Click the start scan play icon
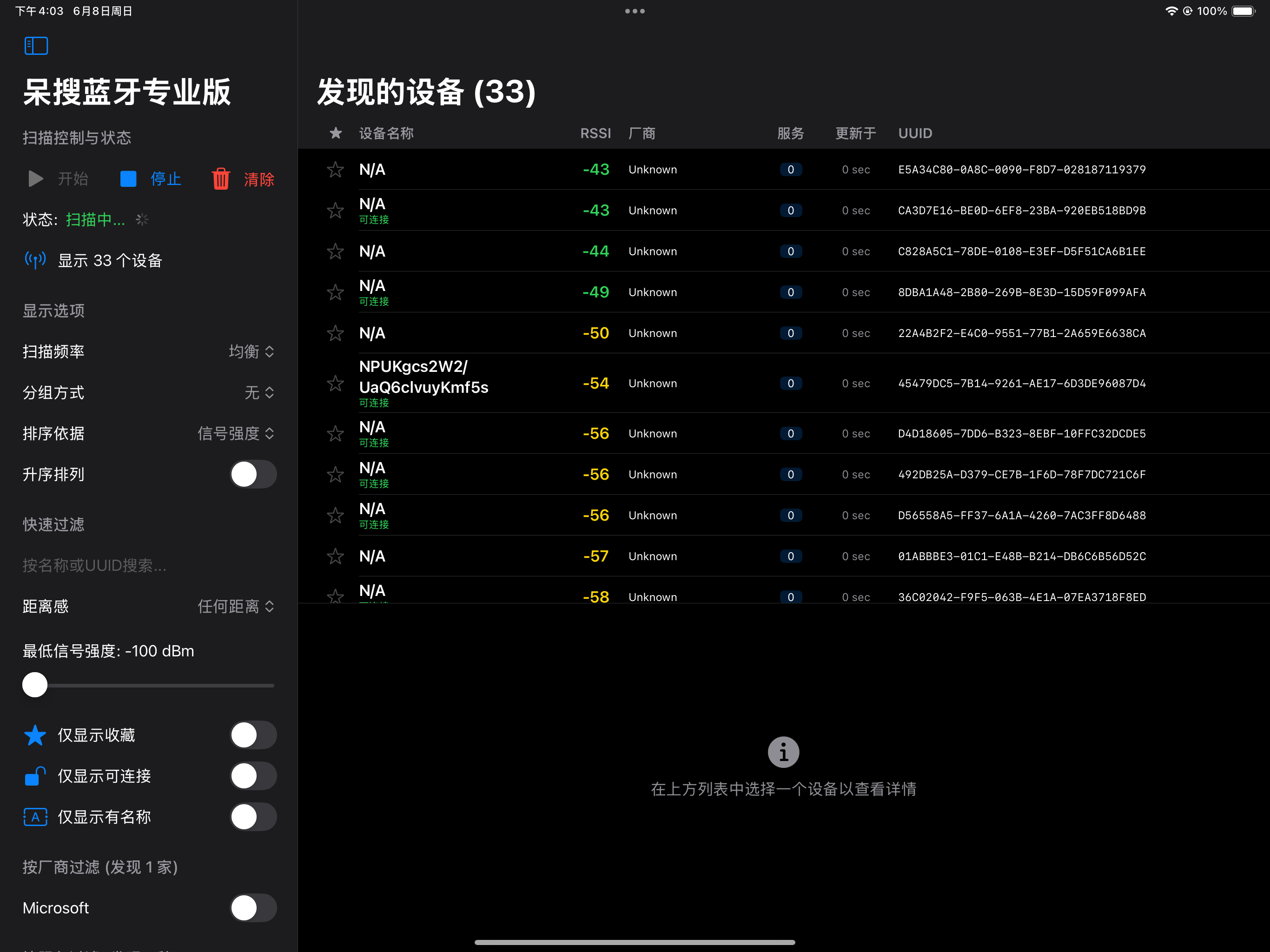Image resolution: width=1270 pixels, height=952 pixels. [x=36, y=179]
